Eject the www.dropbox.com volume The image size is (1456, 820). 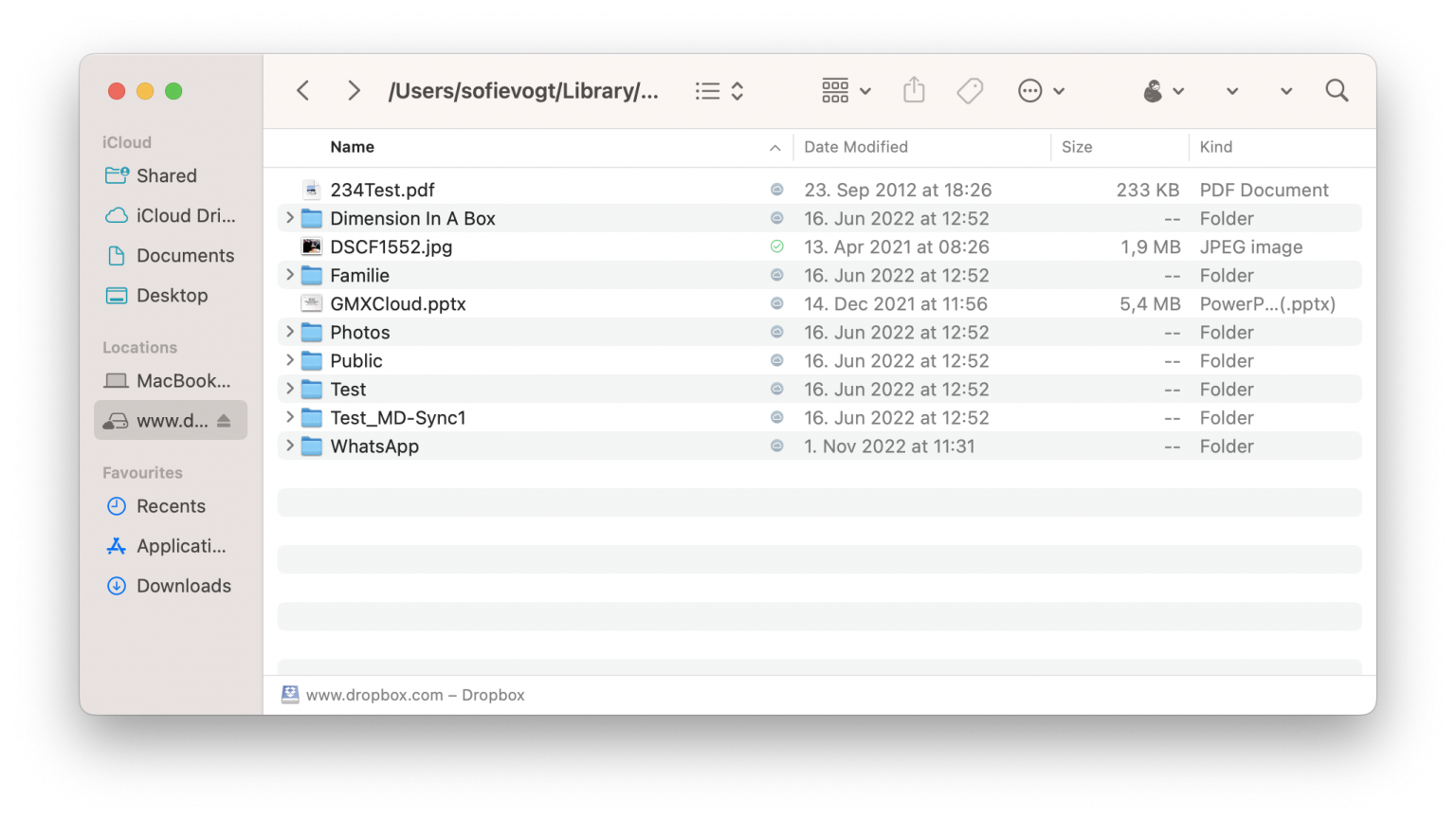point(226,420)
